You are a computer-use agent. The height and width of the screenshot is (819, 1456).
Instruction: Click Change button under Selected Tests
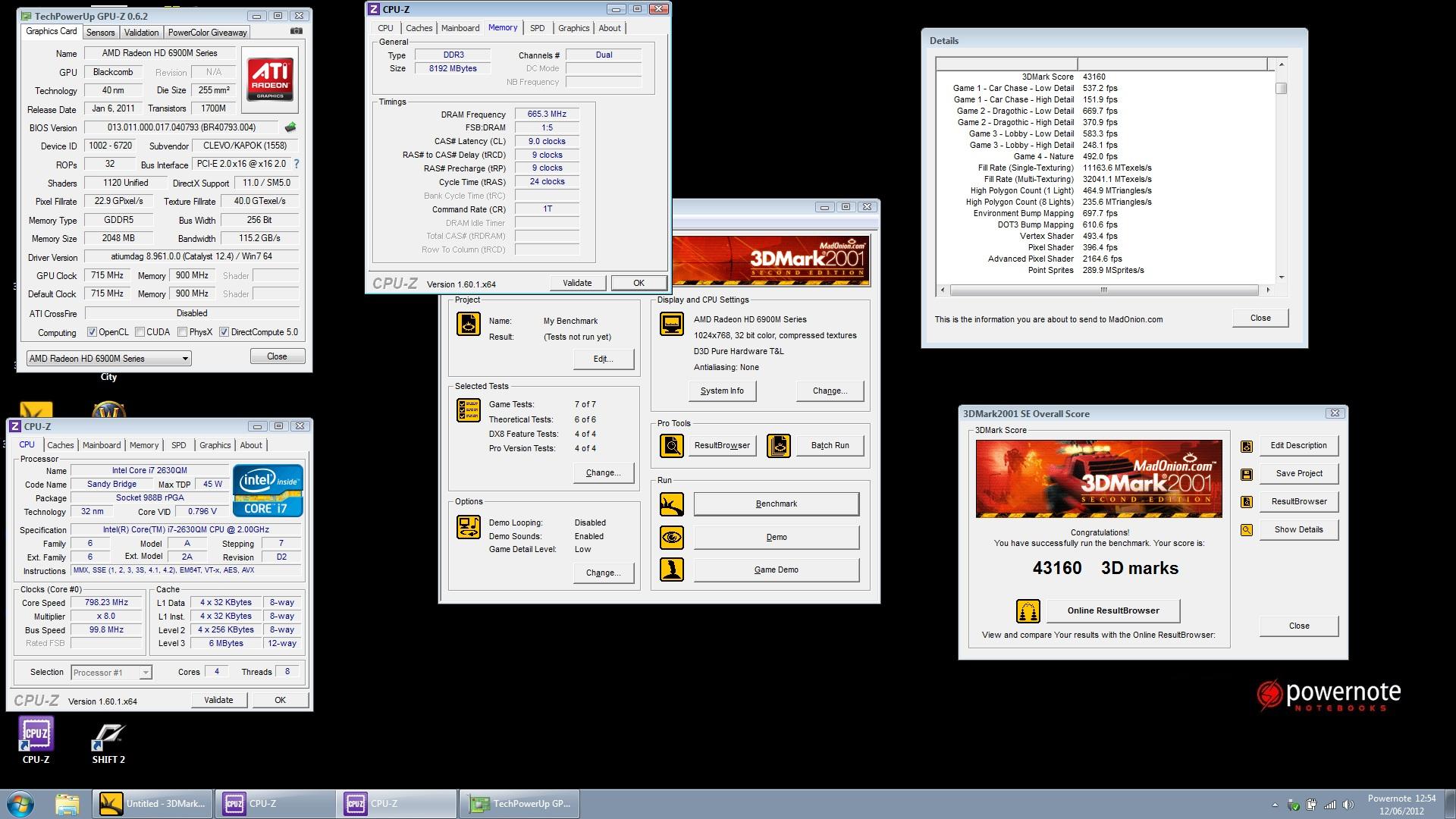coord(603,472)
